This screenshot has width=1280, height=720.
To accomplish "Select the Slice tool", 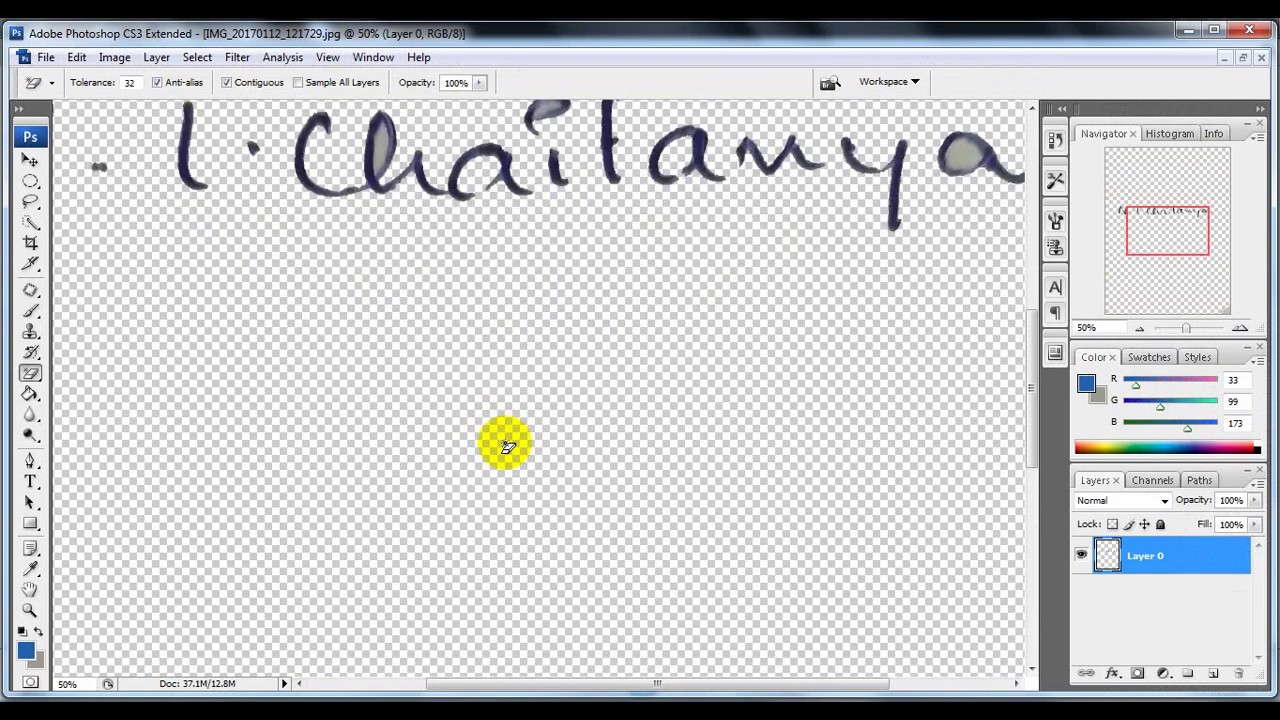I will point(30,263).
